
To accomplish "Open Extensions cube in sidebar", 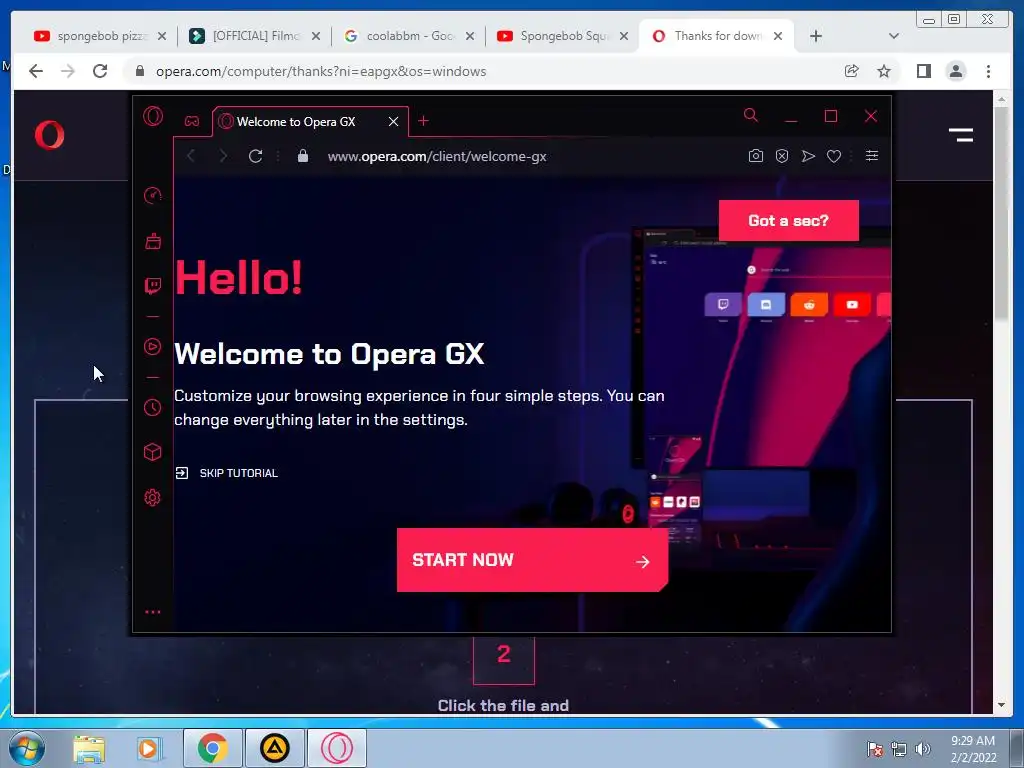I will (x=152, y=452).
